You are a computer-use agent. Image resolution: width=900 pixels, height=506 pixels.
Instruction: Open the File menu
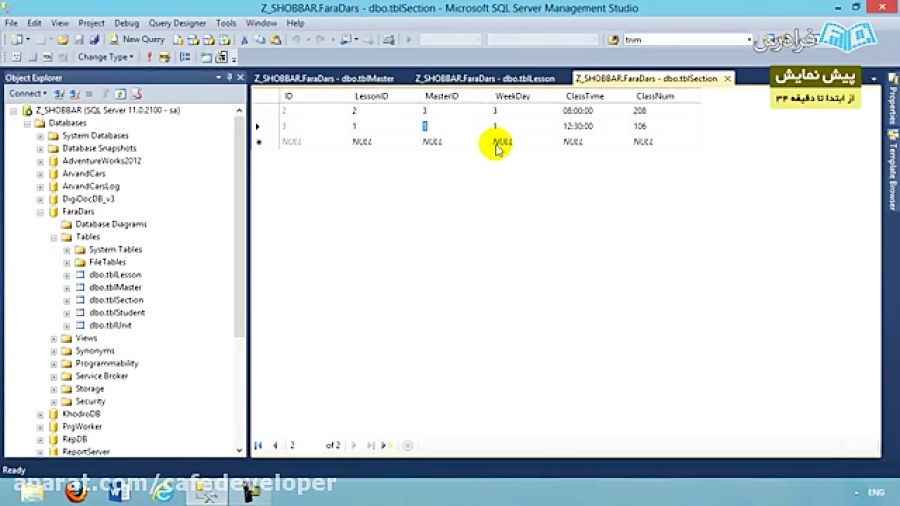(11, 23)
